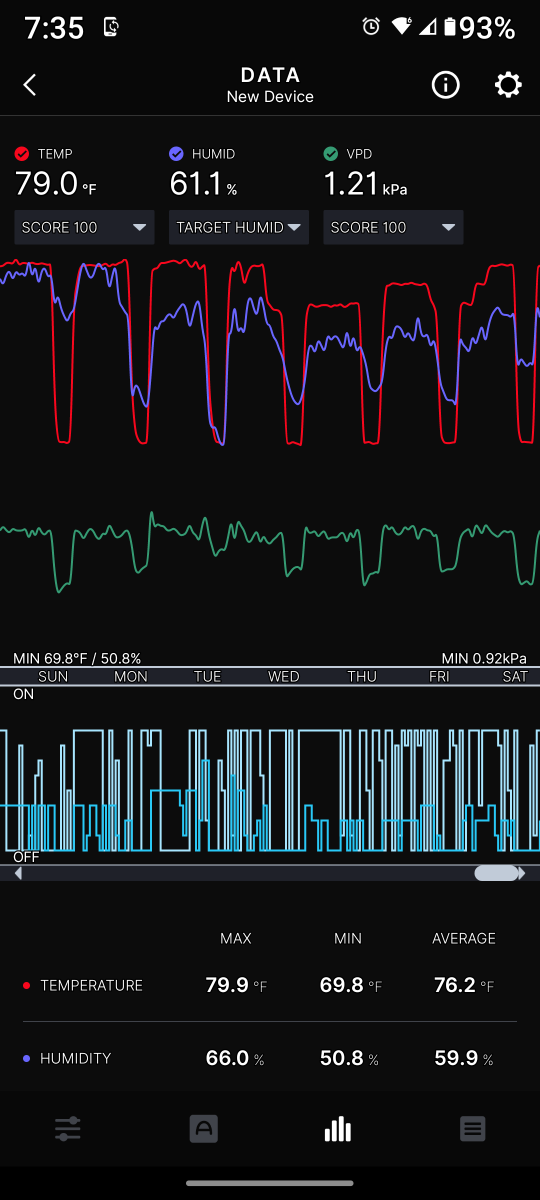The image size is (540, 1200).
Task: Tap the 69.8 °F min temperature value
Action: (351, 985)
